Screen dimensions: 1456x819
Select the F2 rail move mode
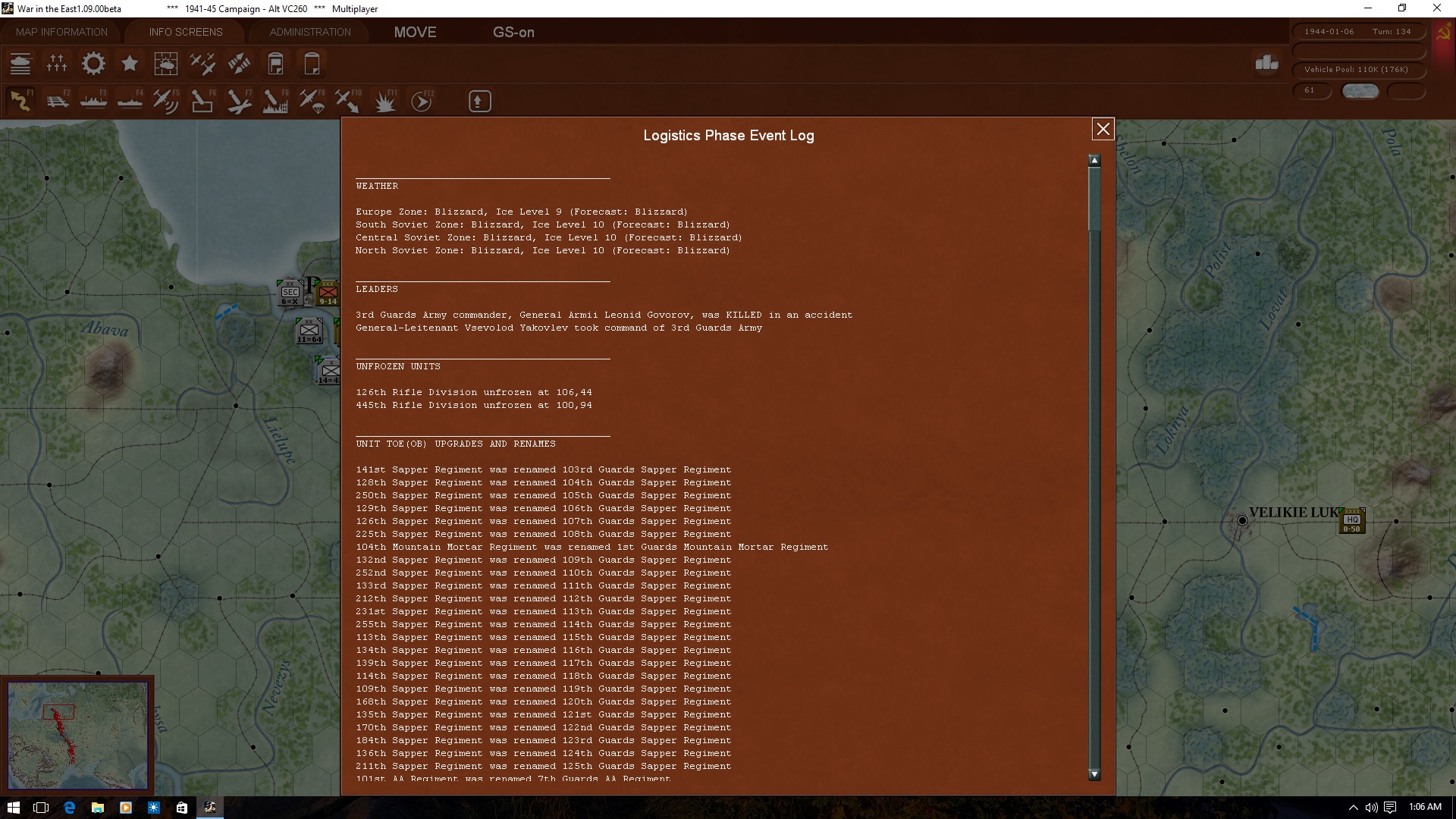[x=57, y=101]
